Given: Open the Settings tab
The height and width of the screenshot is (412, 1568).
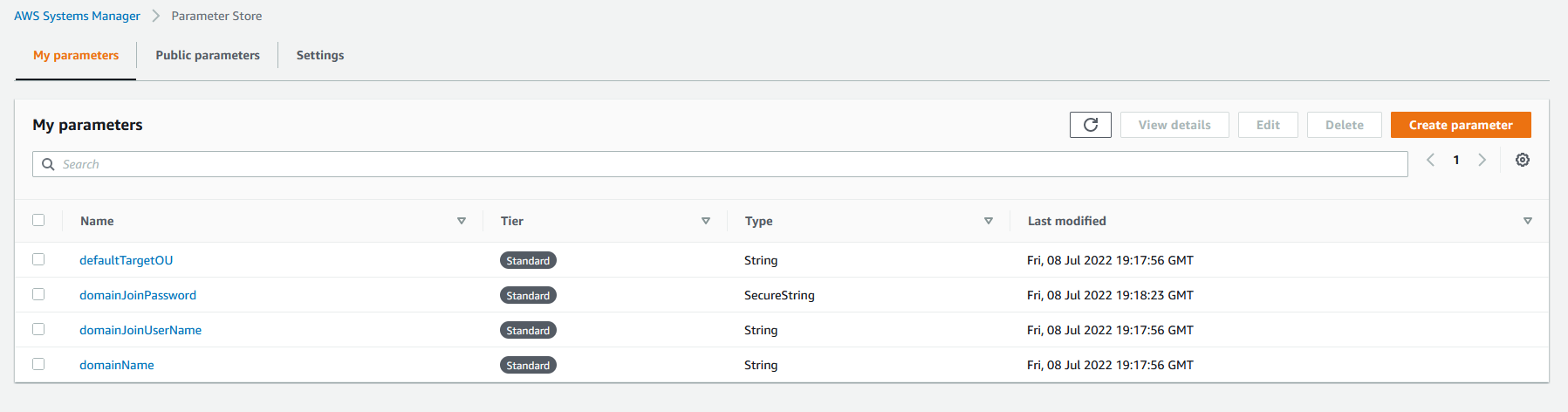Looking at the screenshot, I should (x=320, y=55).
